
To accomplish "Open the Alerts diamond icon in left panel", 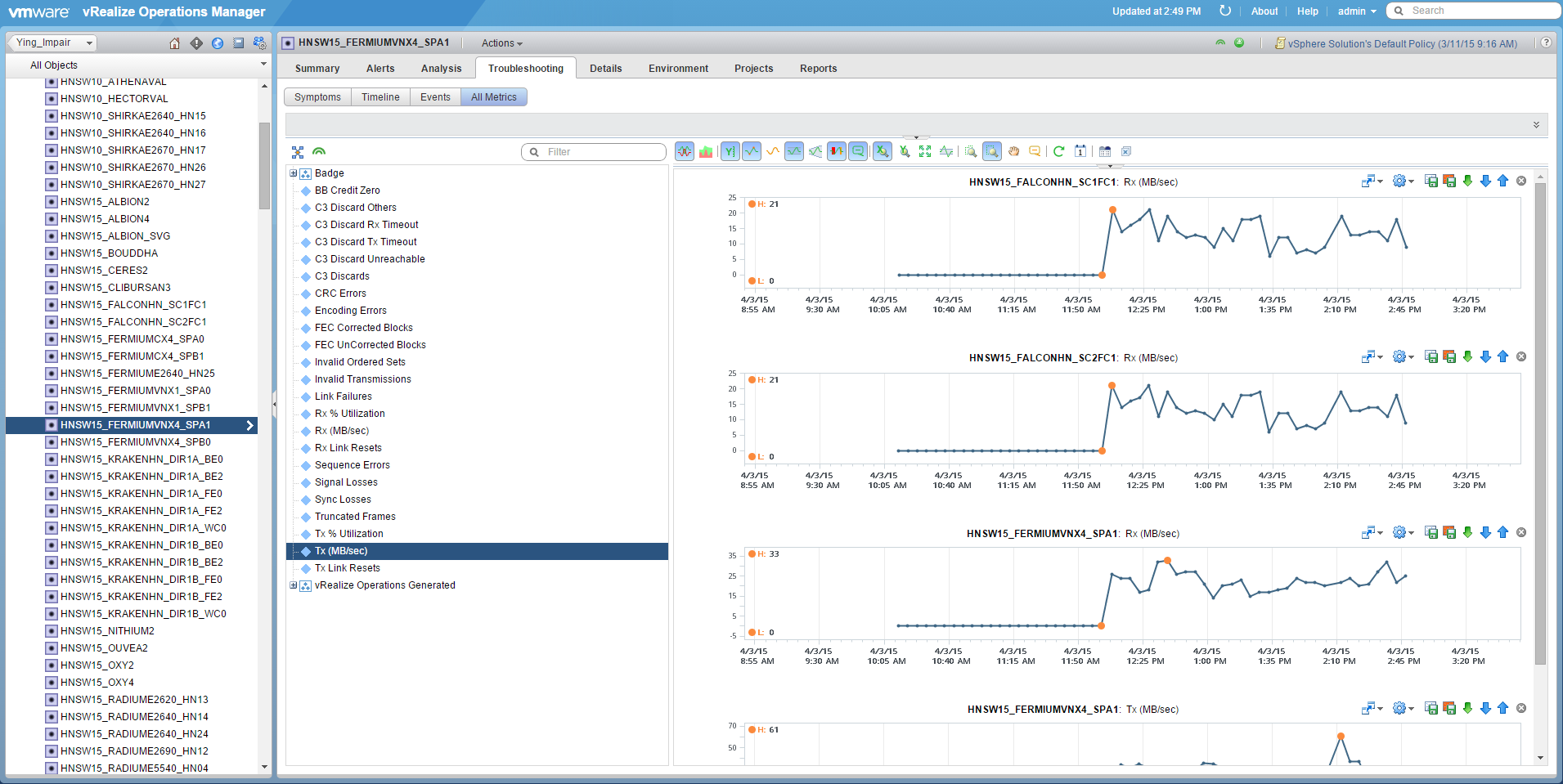I will [x=196, y=43].
